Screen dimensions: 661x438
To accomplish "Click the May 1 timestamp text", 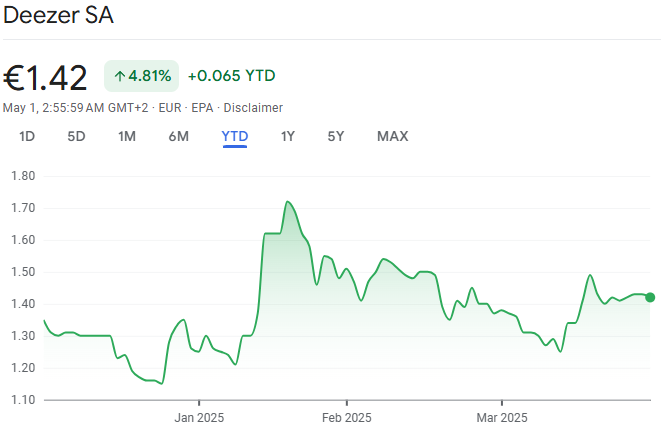I will pyautogui.click(x=75, y=108).
